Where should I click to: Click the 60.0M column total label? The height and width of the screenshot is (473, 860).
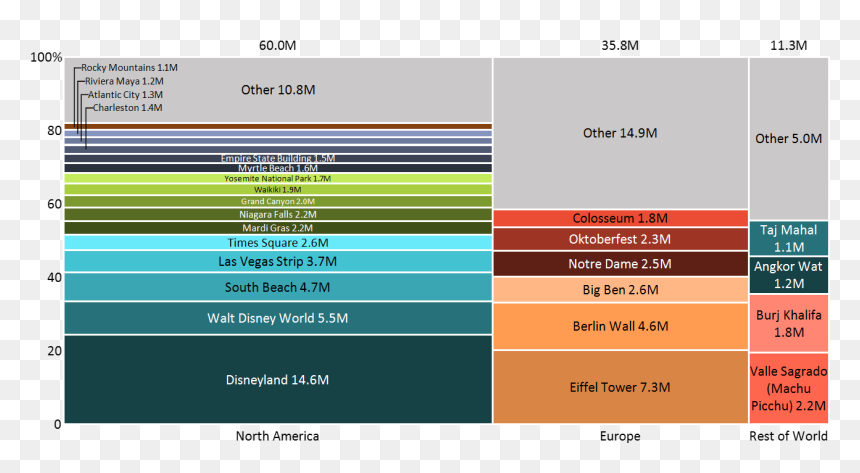coord(278,46)
